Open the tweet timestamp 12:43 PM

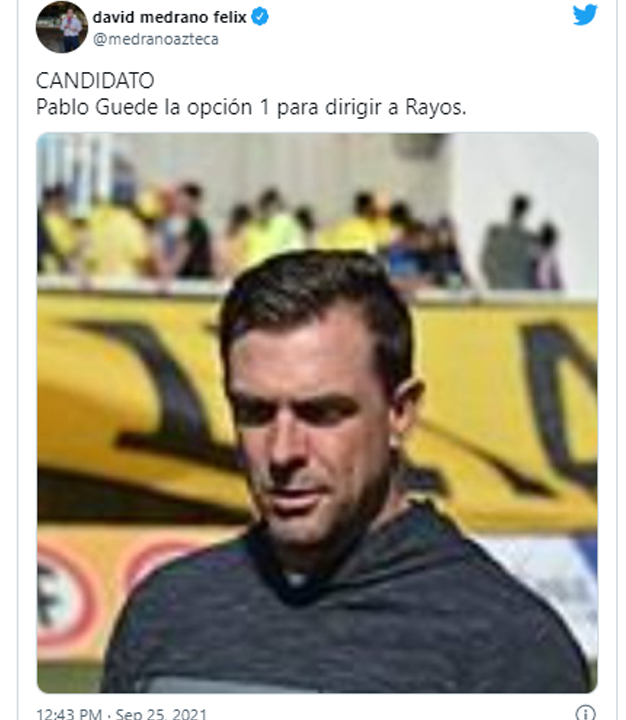69,714
